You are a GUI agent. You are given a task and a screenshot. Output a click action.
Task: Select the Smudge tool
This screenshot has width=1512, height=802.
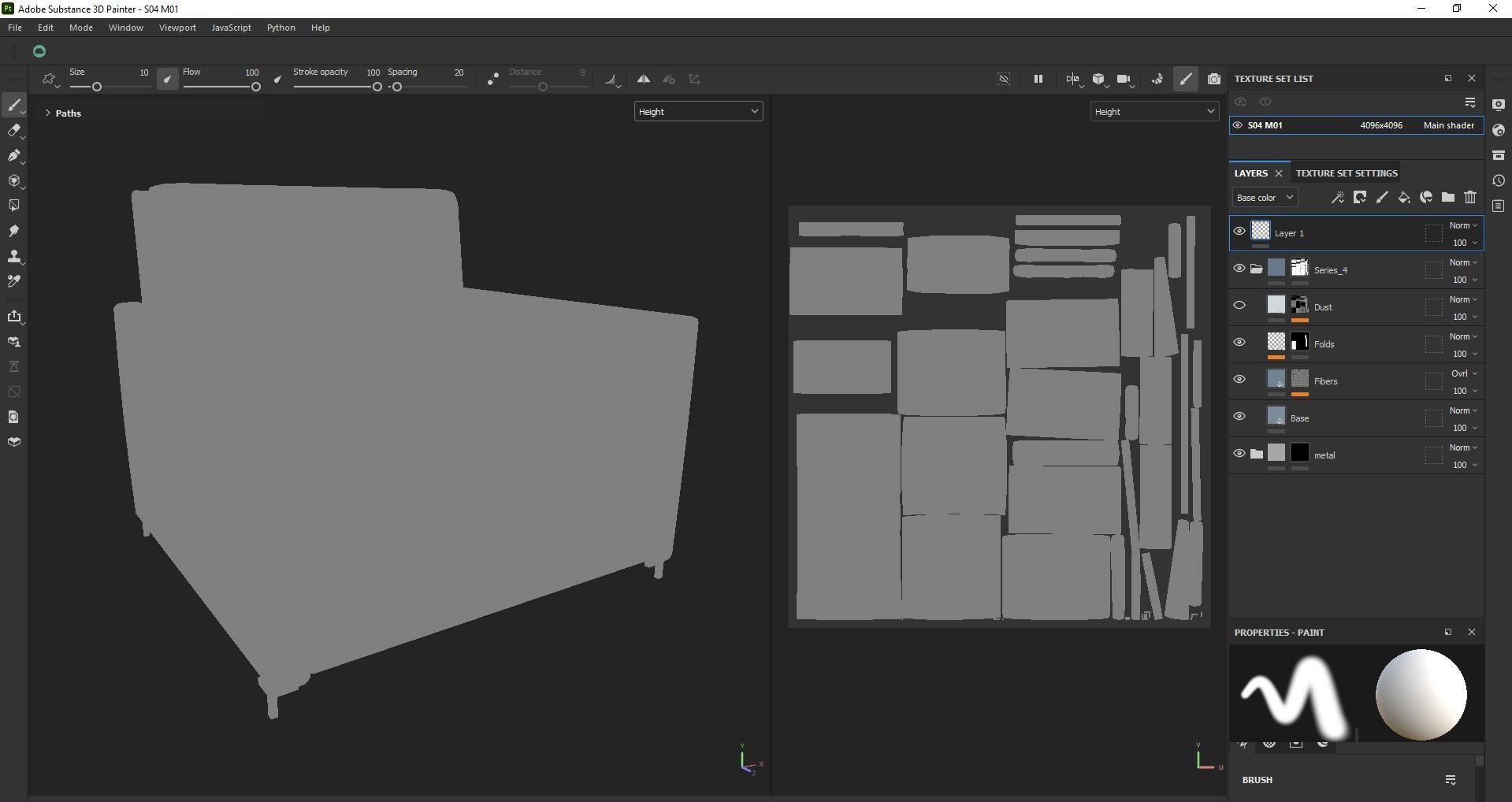click(14, 231)
